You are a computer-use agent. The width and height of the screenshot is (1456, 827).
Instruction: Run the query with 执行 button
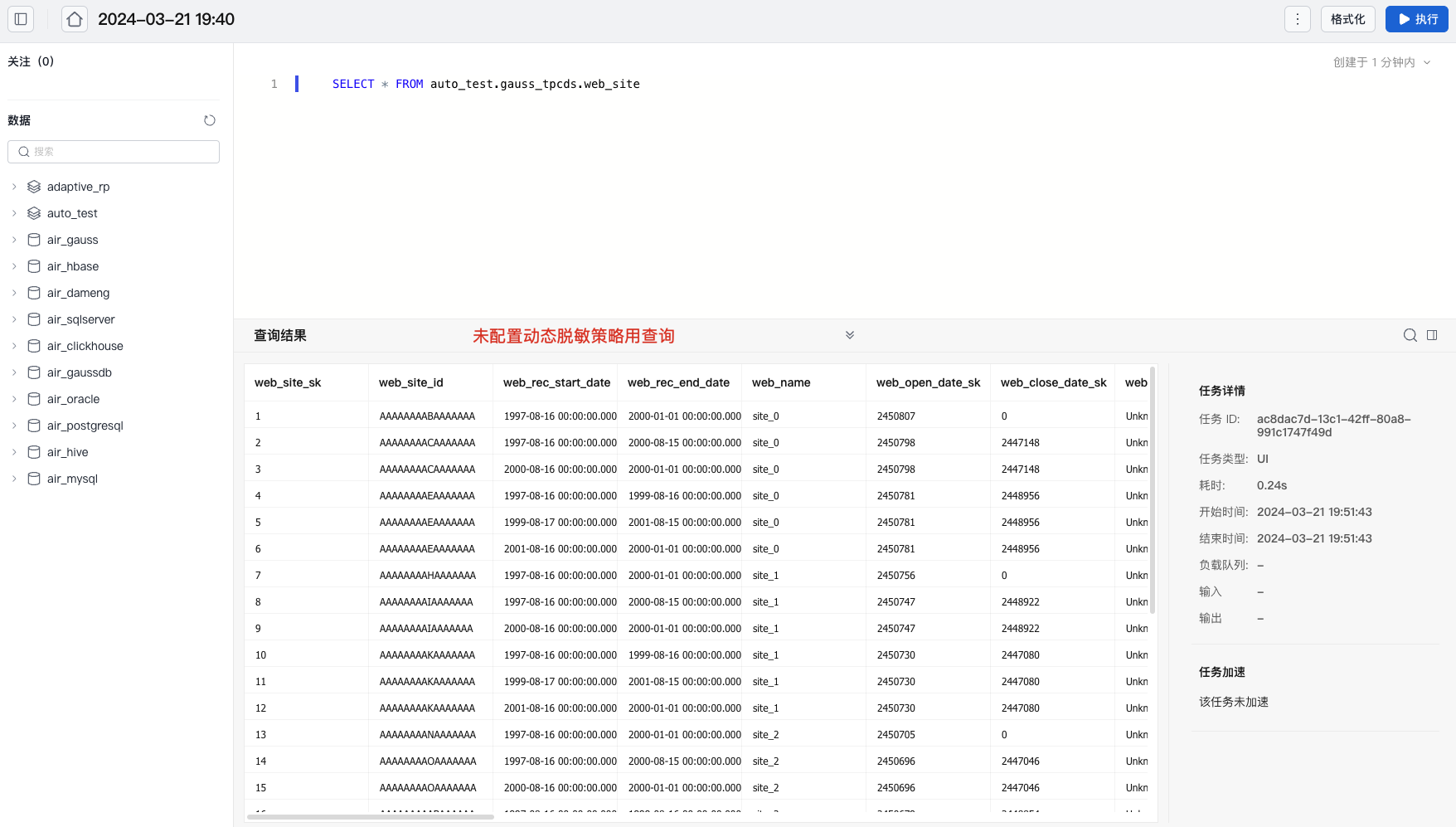coord(1416,19)
